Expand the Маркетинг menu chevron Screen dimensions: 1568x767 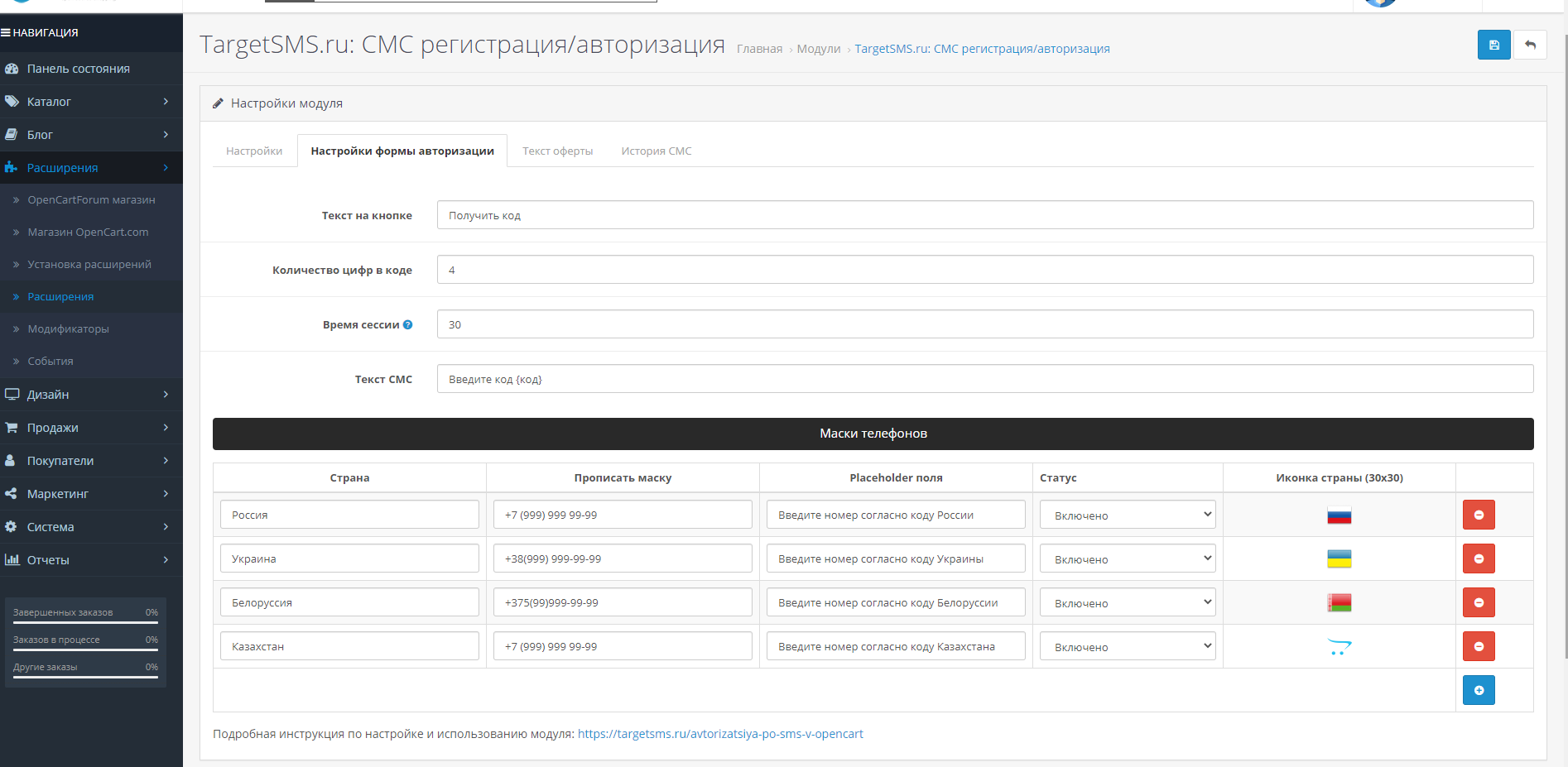click(x=166, y=494)
